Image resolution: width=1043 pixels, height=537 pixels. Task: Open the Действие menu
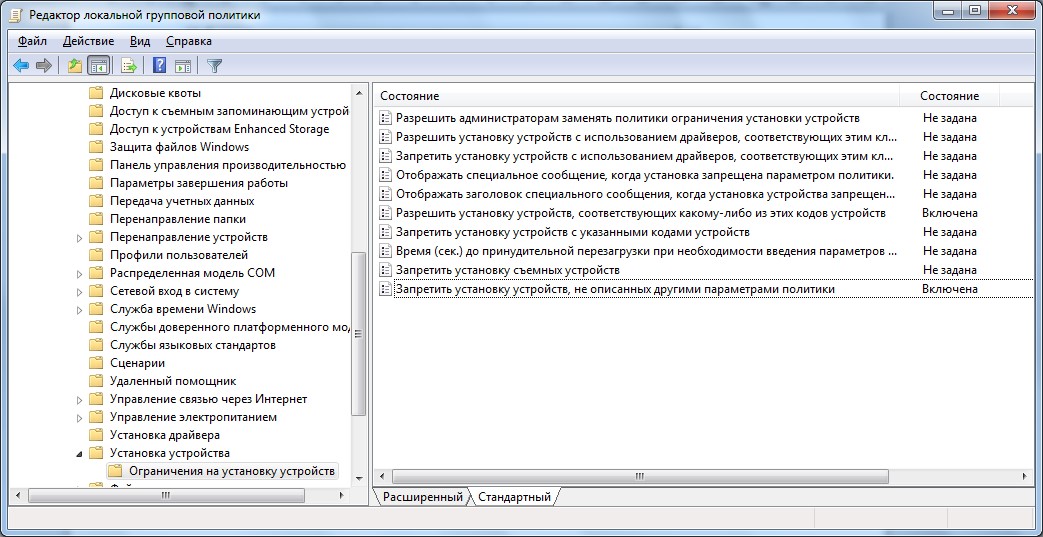[x=88, y=41]
